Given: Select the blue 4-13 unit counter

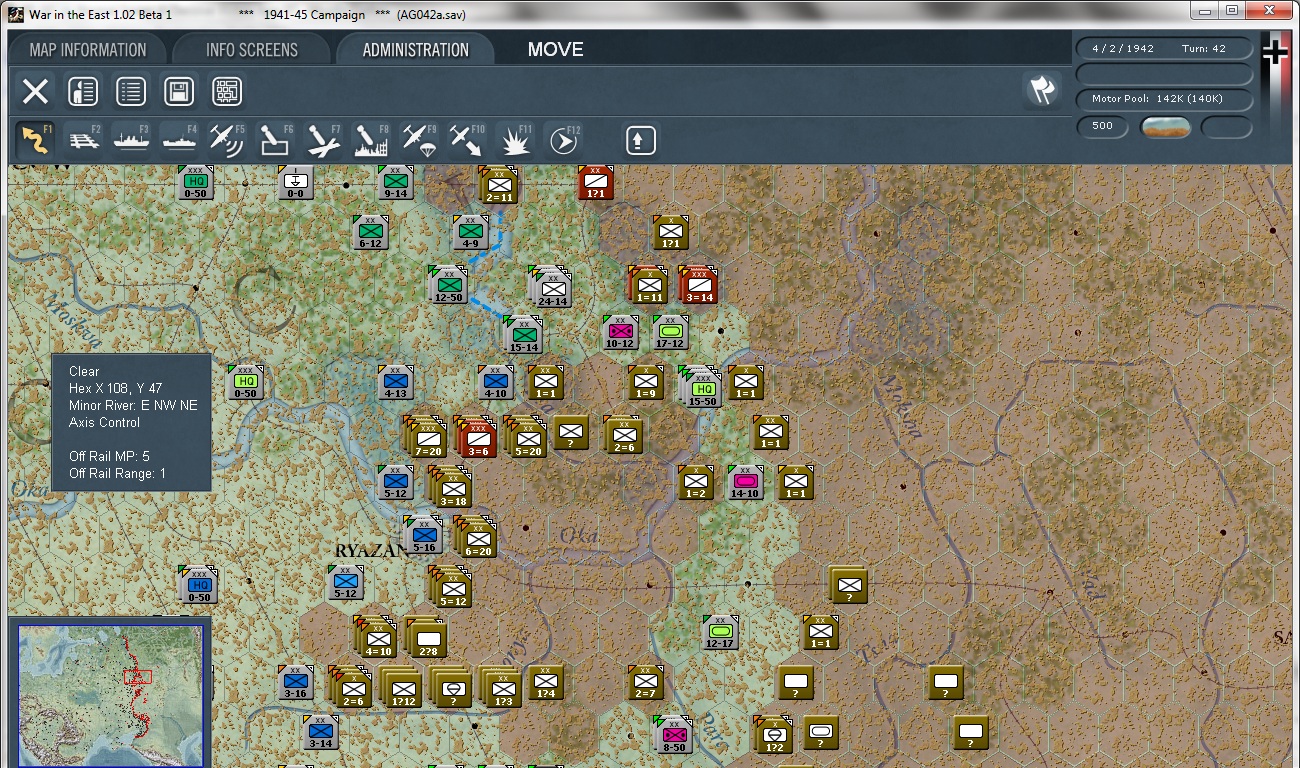Looking at the screenshot, I should point(395,382).
